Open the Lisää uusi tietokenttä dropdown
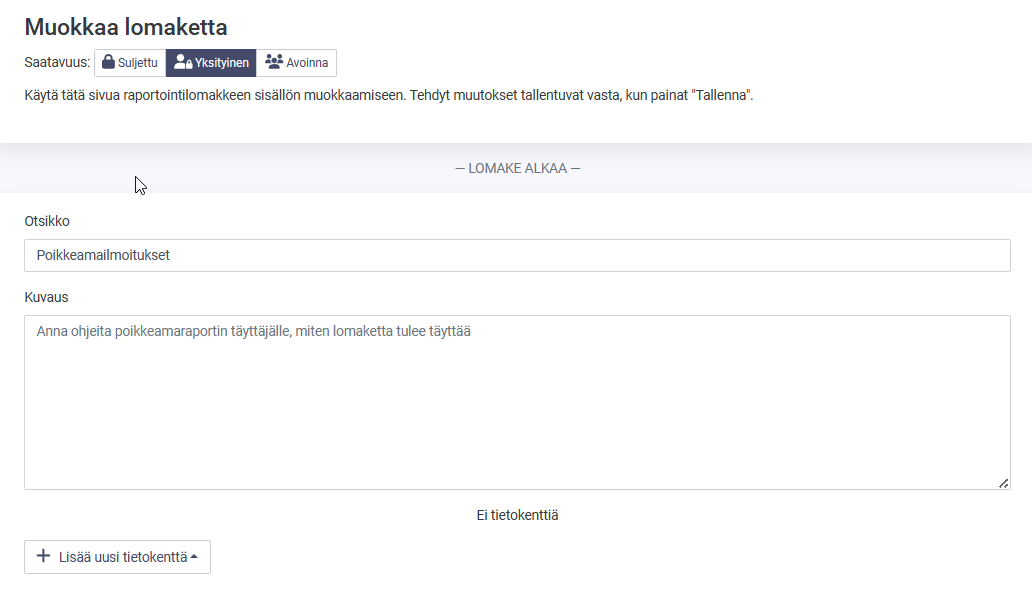Screen dimensions: 1032x596 tap(117, 557)
